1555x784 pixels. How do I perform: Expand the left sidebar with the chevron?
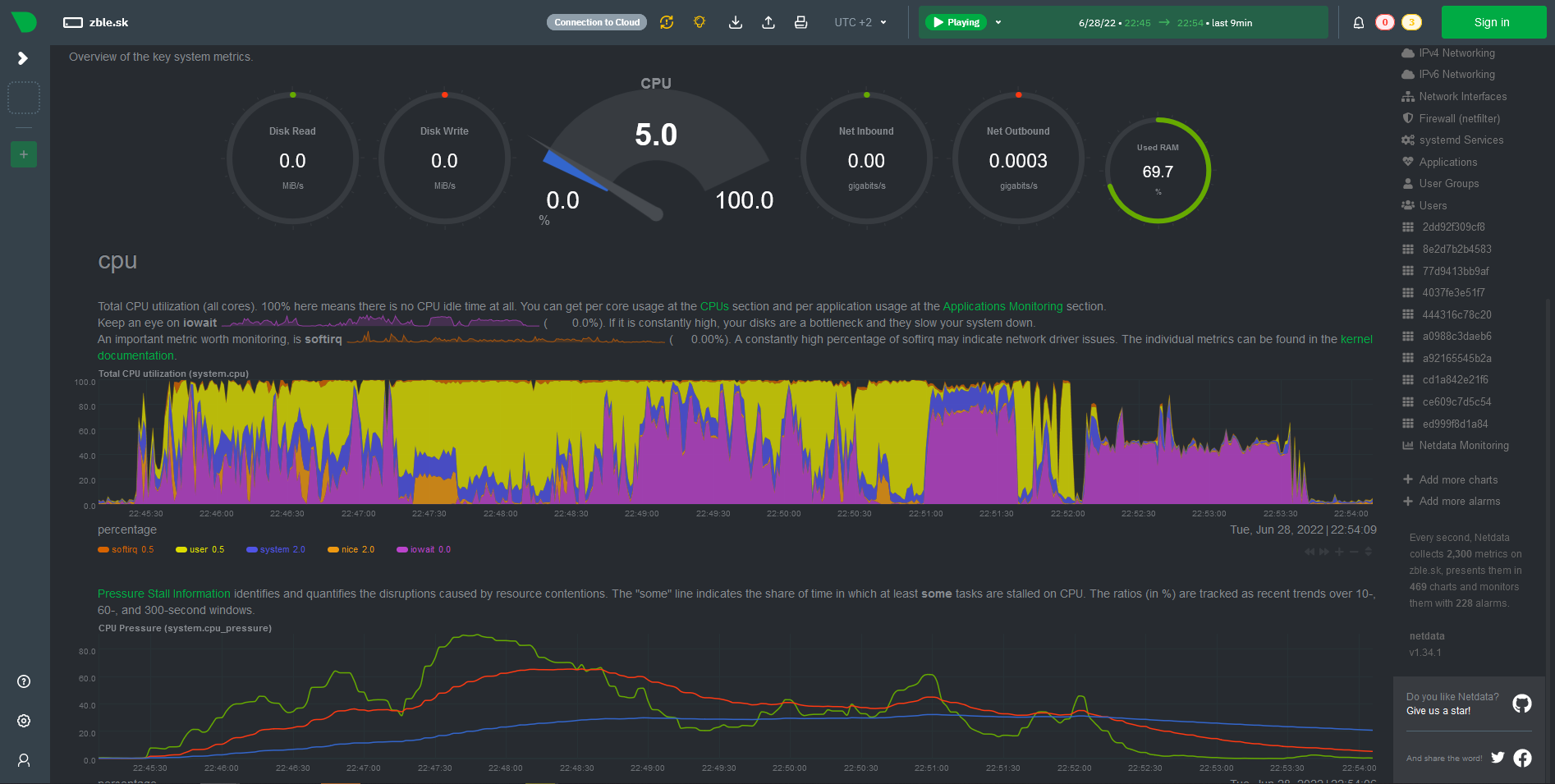(23, 58)
